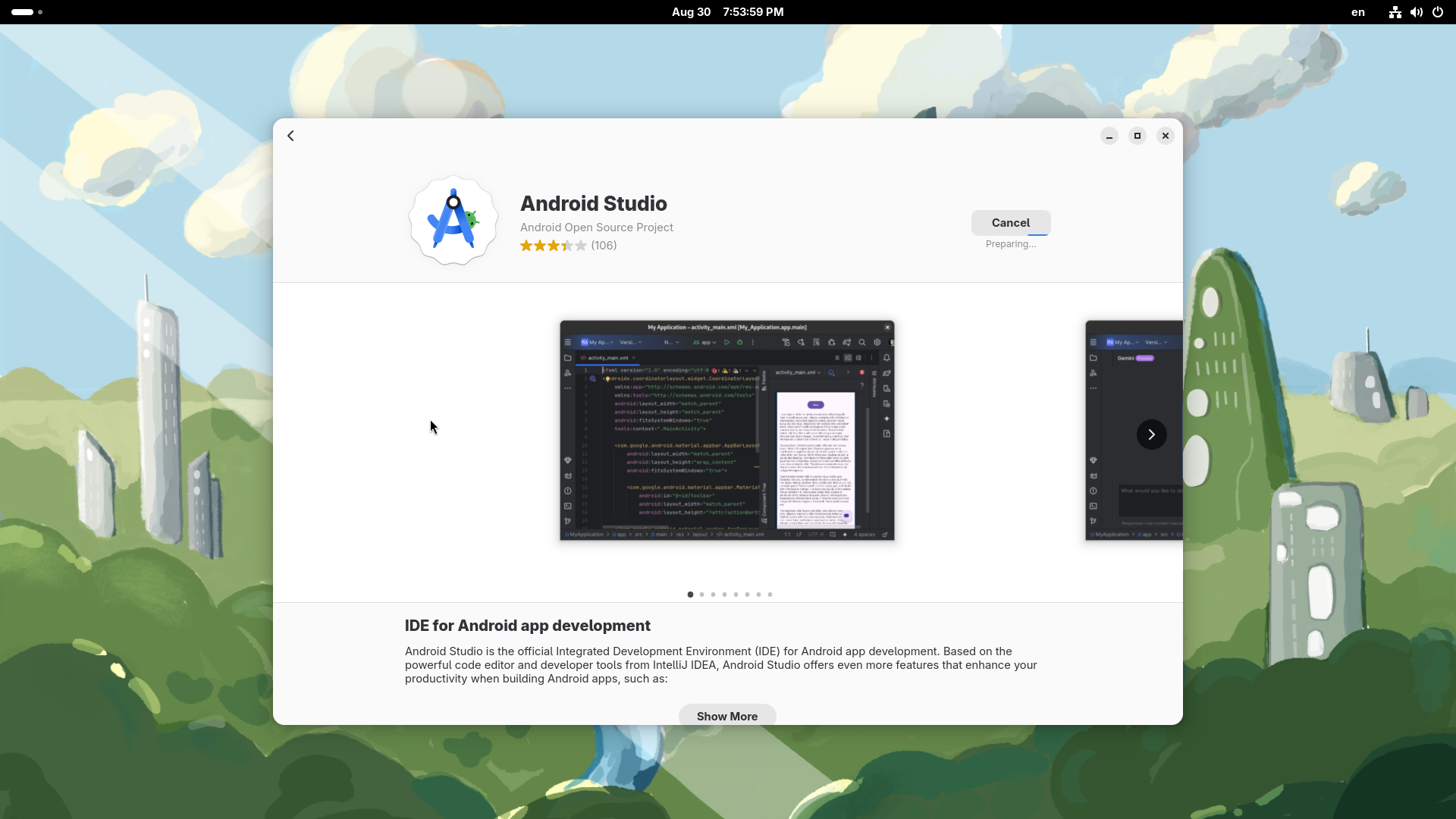
Task: Go back using the header back arrow
Action: point(290,136)
